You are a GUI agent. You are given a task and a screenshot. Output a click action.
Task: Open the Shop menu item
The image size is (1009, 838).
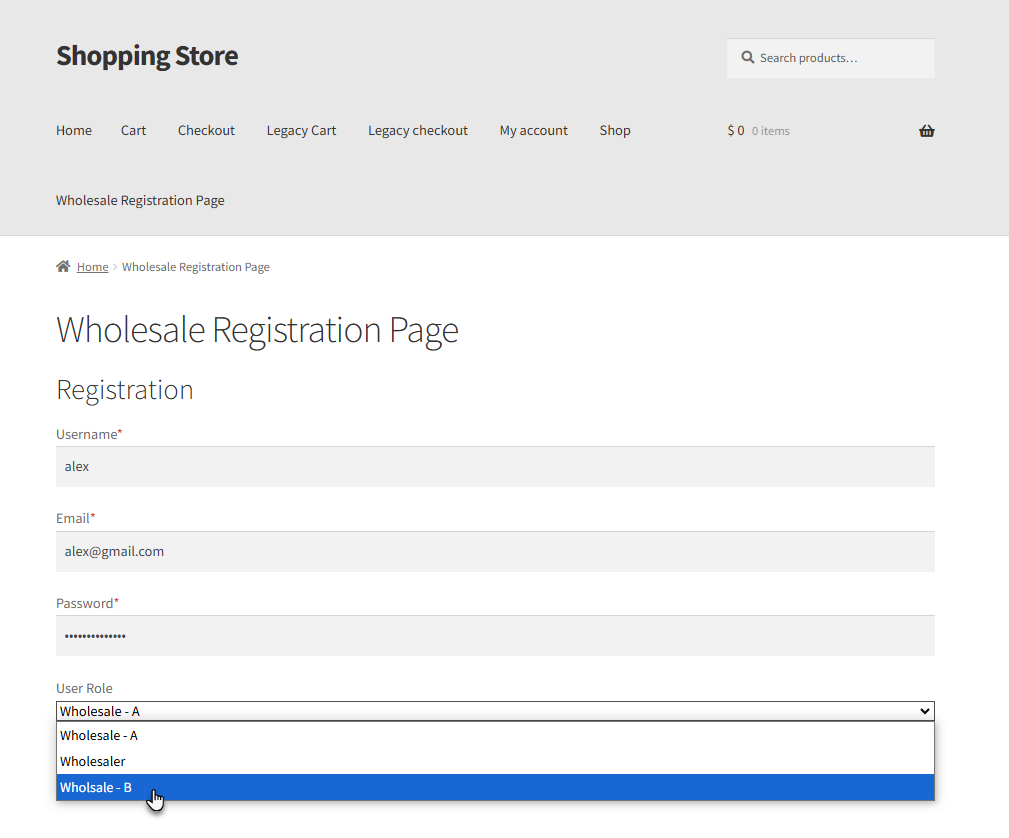[614, 130]
